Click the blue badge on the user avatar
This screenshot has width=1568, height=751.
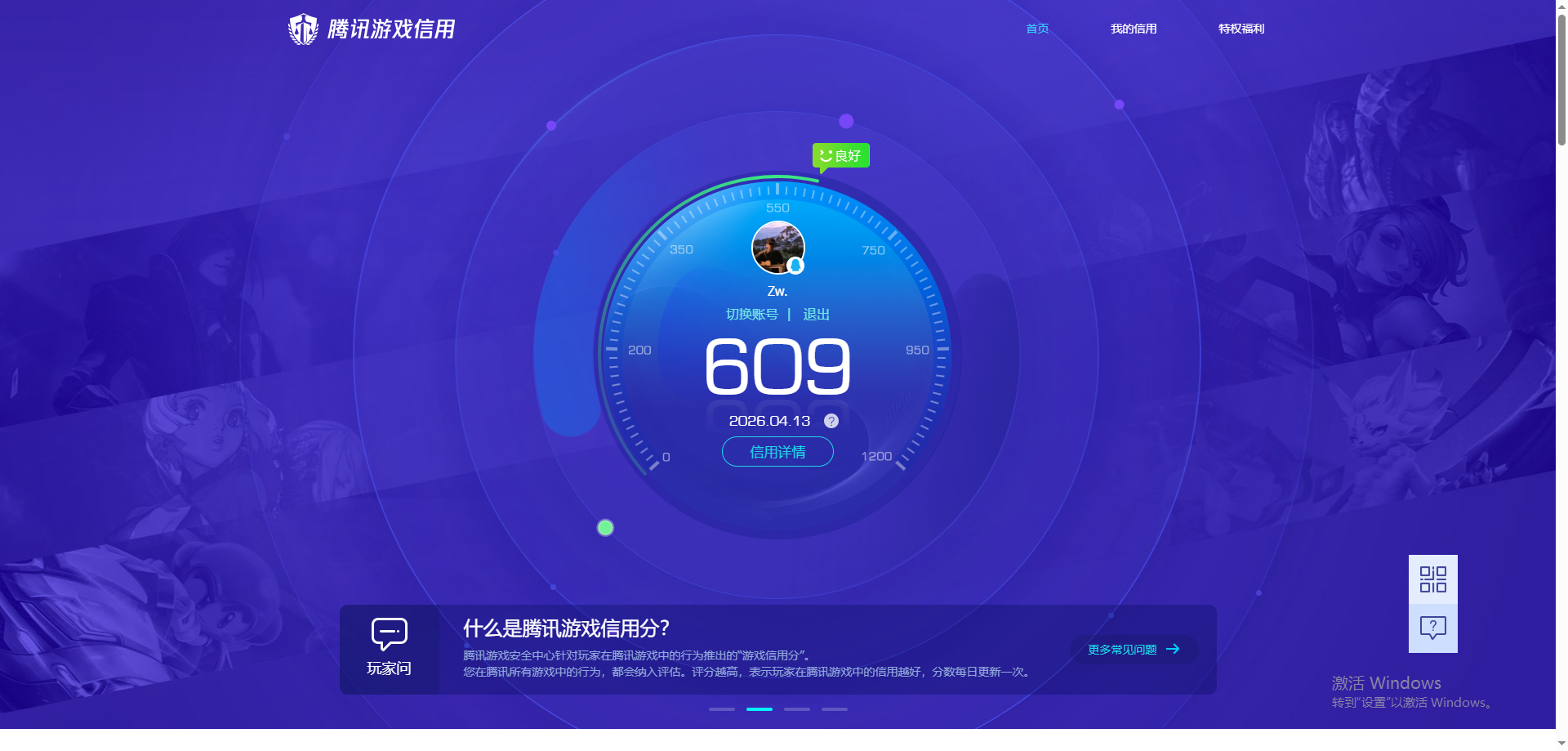click(x=797, y=266)
